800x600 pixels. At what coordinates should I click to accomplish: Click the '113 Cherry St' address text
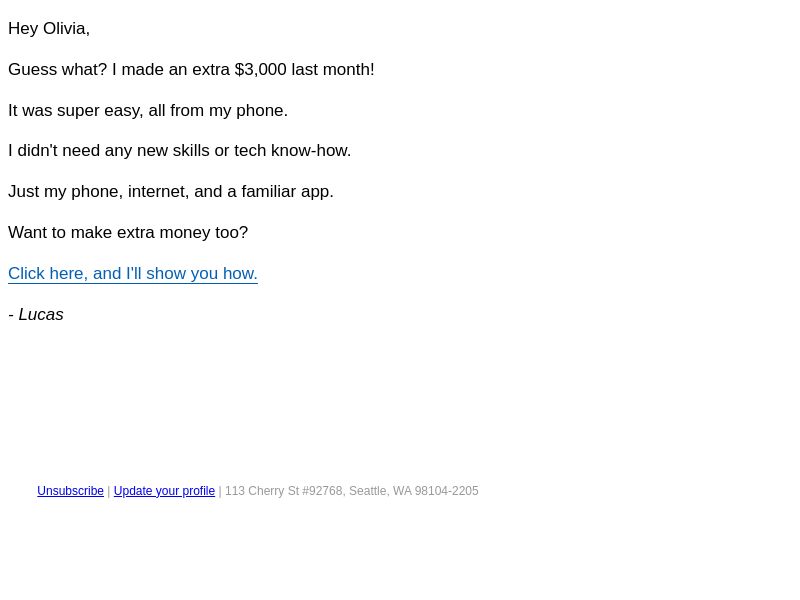click(262, 491)
